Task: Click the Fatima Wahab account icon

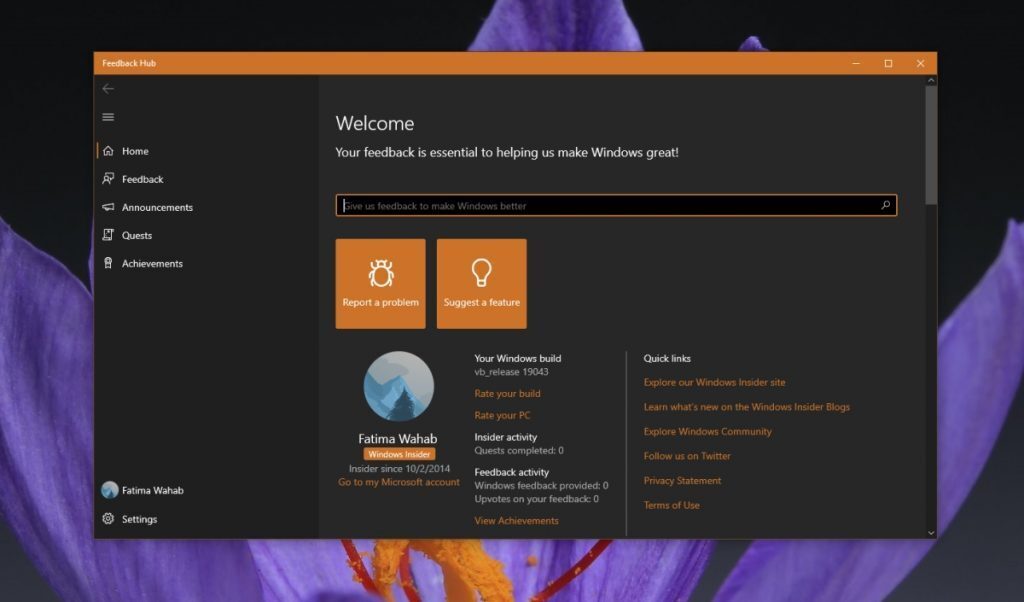Action: 108,490
